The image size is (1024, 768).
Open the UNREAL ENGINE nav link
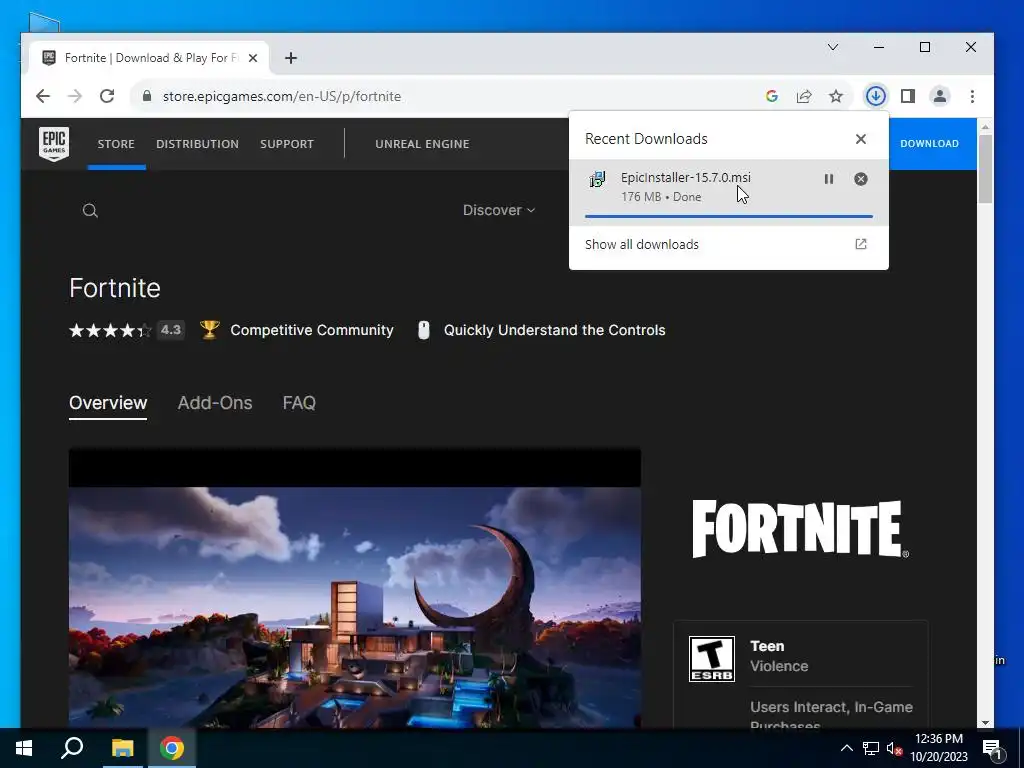point(422,144)
